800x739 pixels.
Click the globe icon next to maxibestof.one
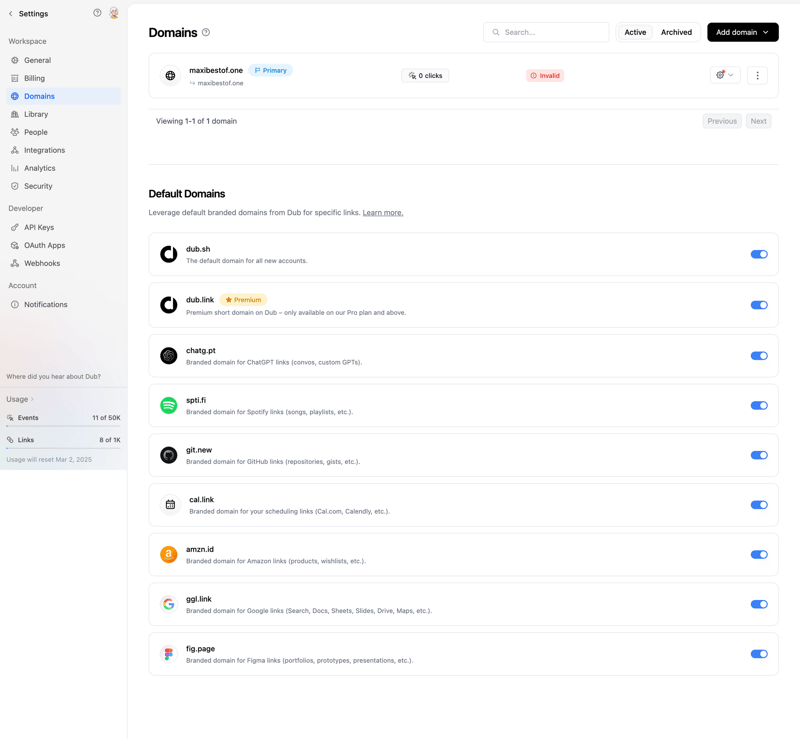click(169, 74)
